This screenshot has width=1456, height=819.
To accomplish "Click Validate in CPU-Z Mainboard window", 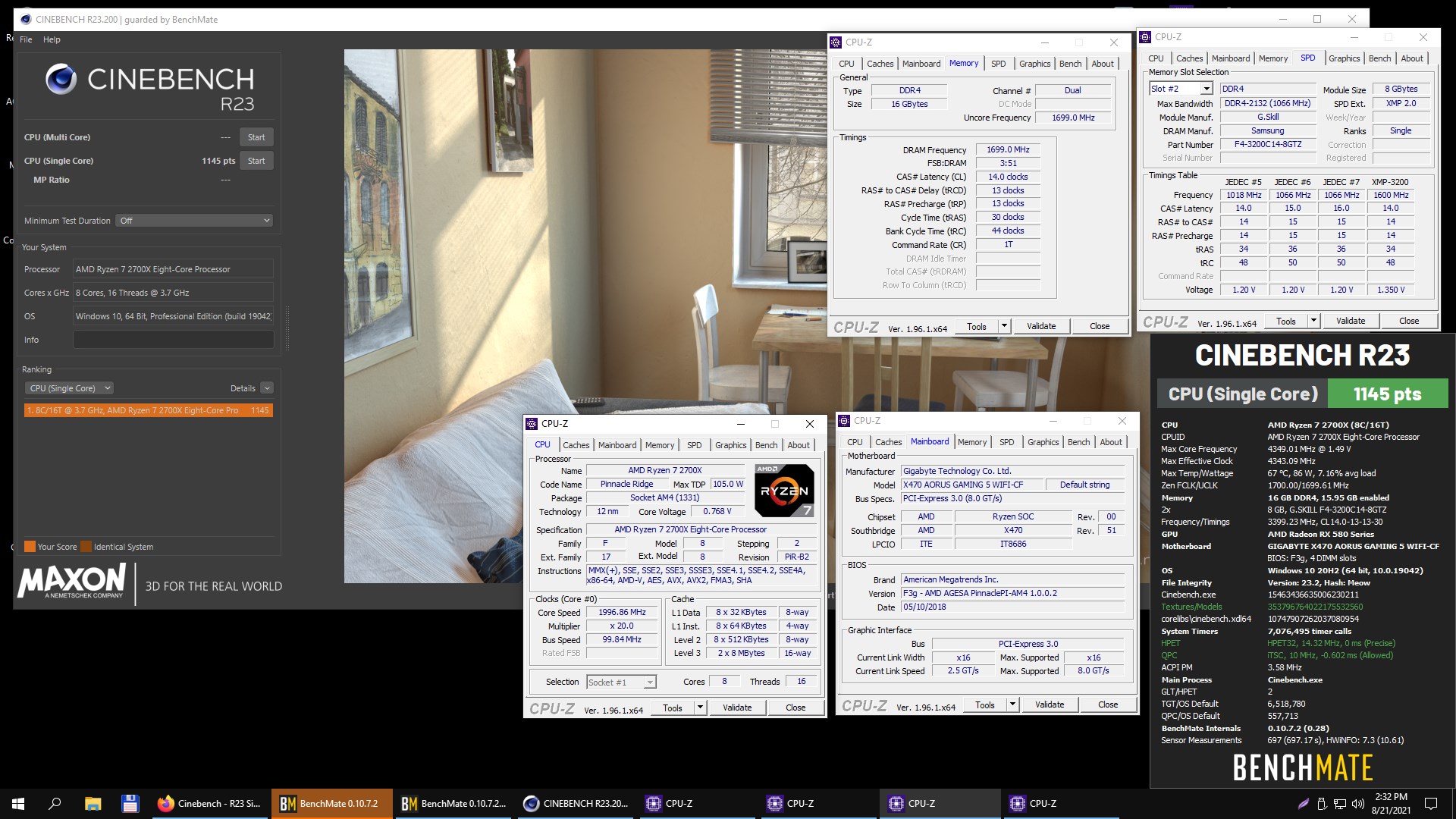I will coord(1050,704).
